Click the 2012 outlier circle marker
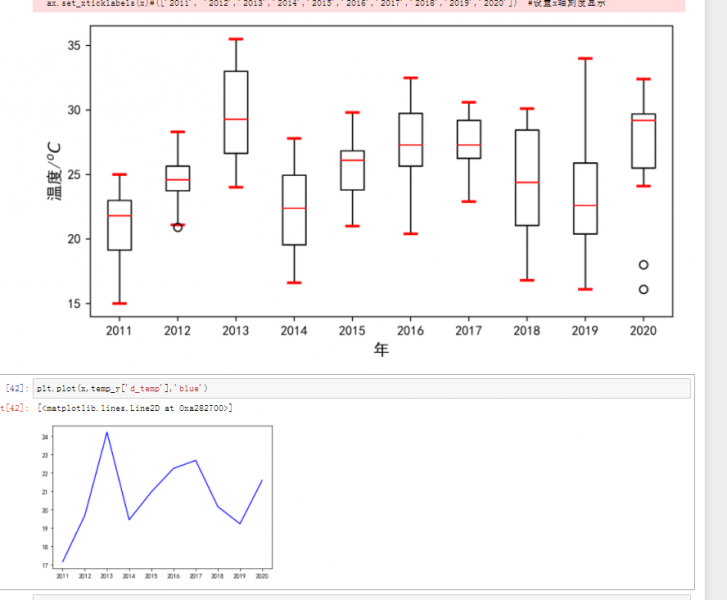Image resolution: width=727 pixels, height=600 pixels. point(177,227)
